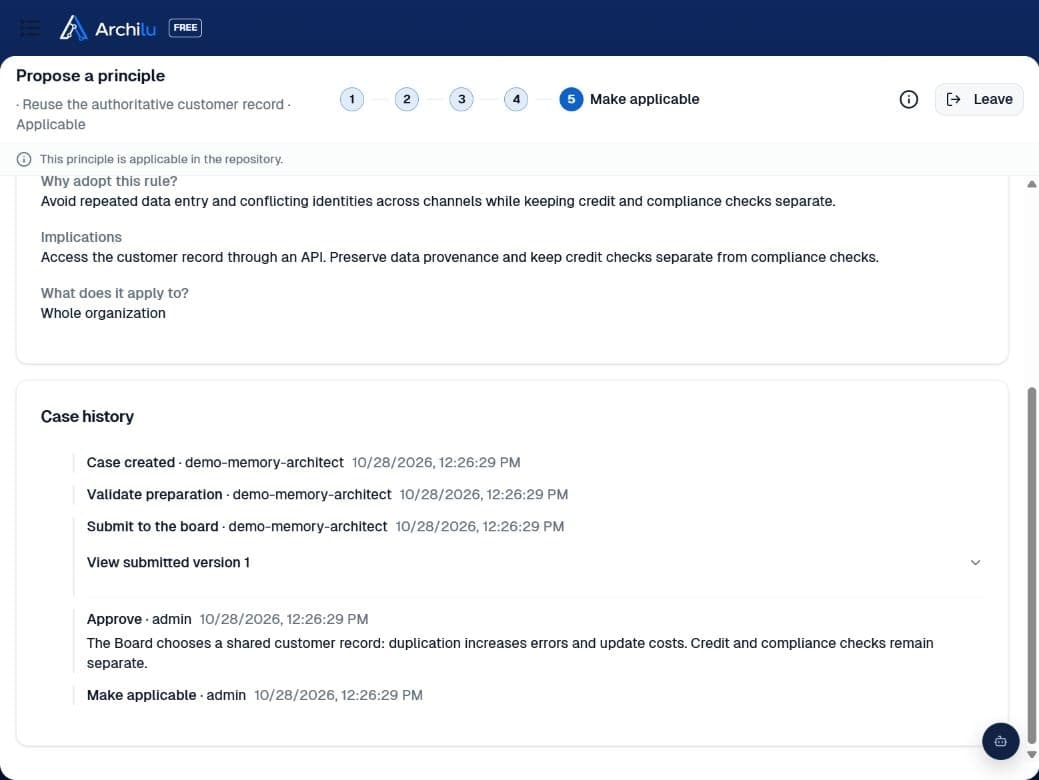Open the hamburger navigation menu

point(30,28)
